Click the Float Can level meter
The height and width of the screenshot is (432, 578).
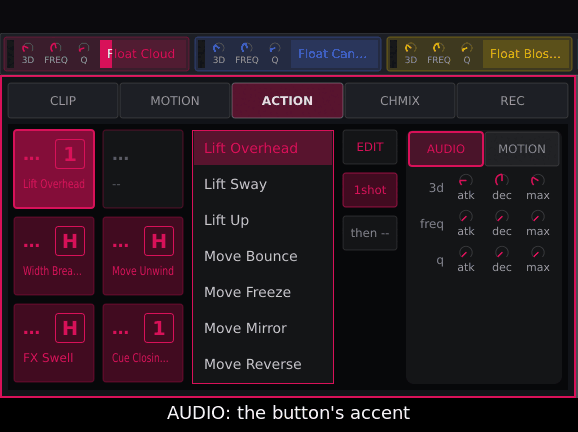coord(201,54)
